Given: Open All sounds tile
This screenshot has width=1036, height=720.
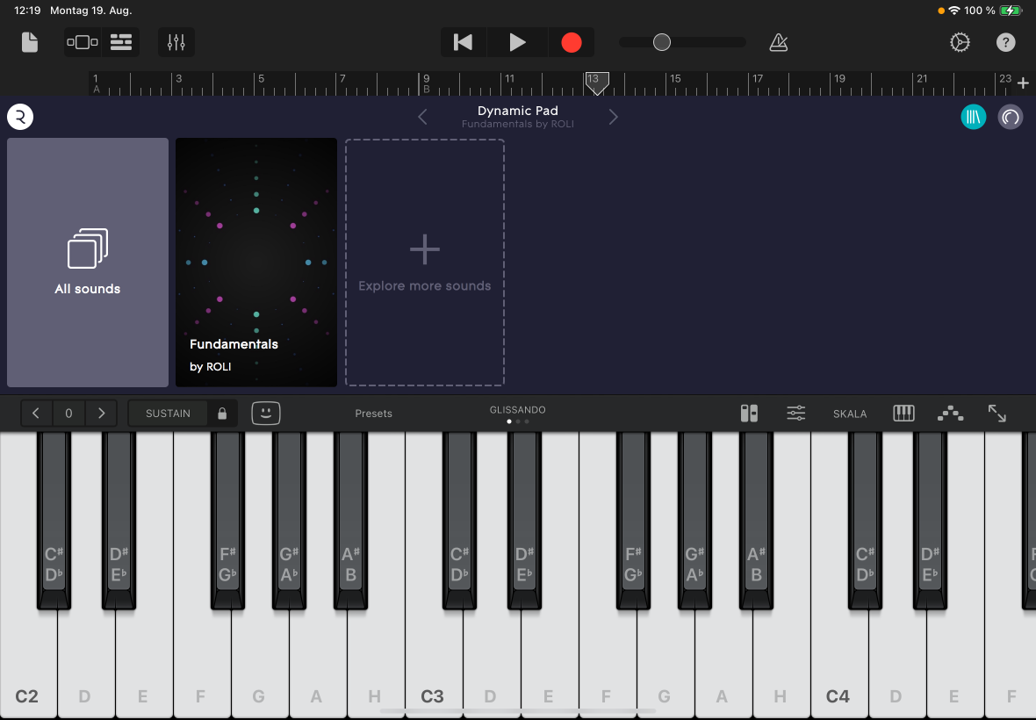Looking at the screenshot, I should 88,262.
